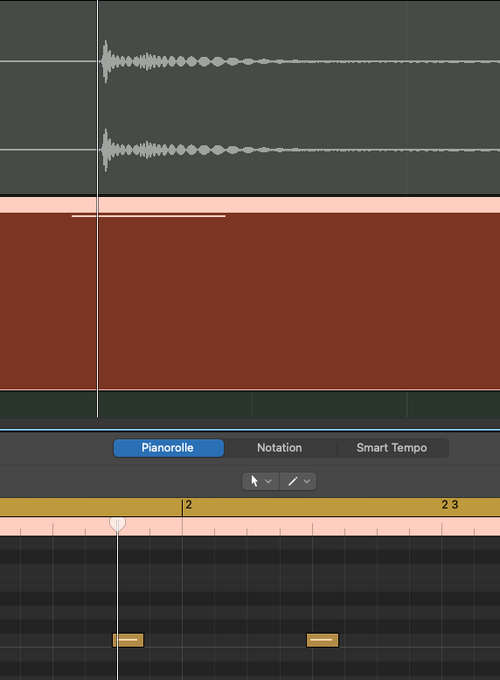Switch to the Notation tab

tap(280, 448)
